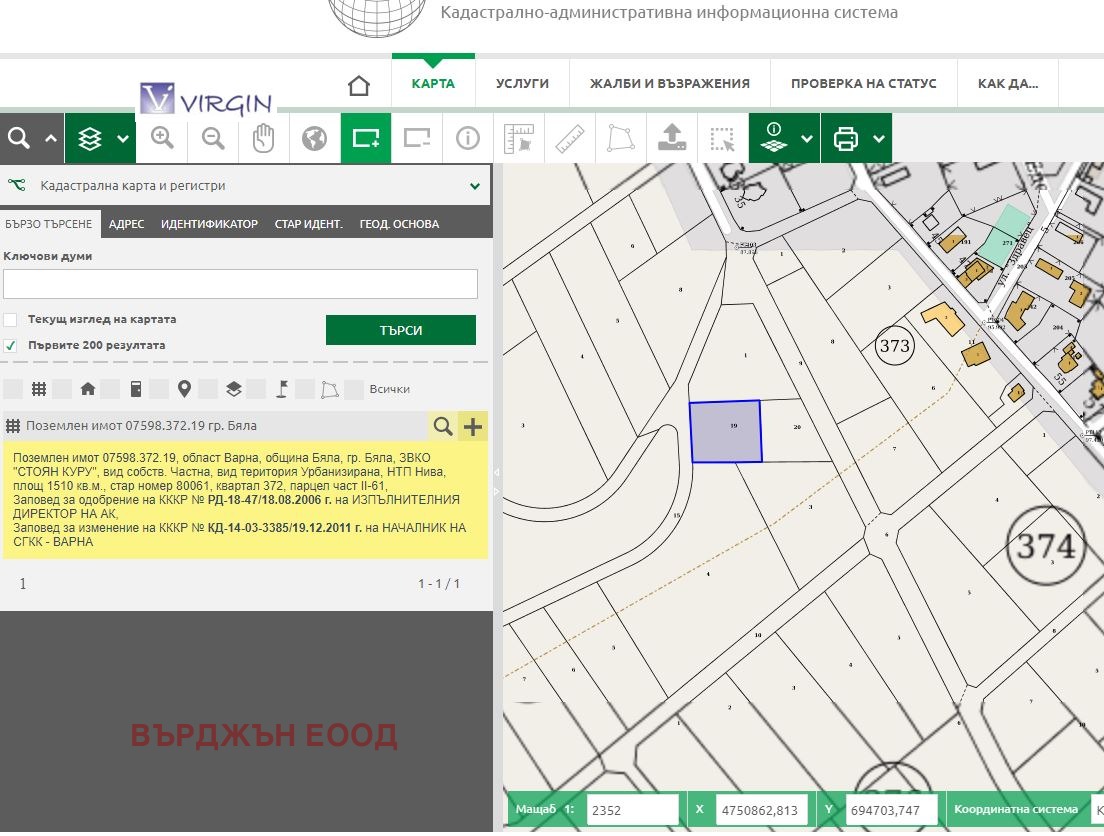1104x836 pixels.
Task: Click the info identify tool icon
Action: 468,139
